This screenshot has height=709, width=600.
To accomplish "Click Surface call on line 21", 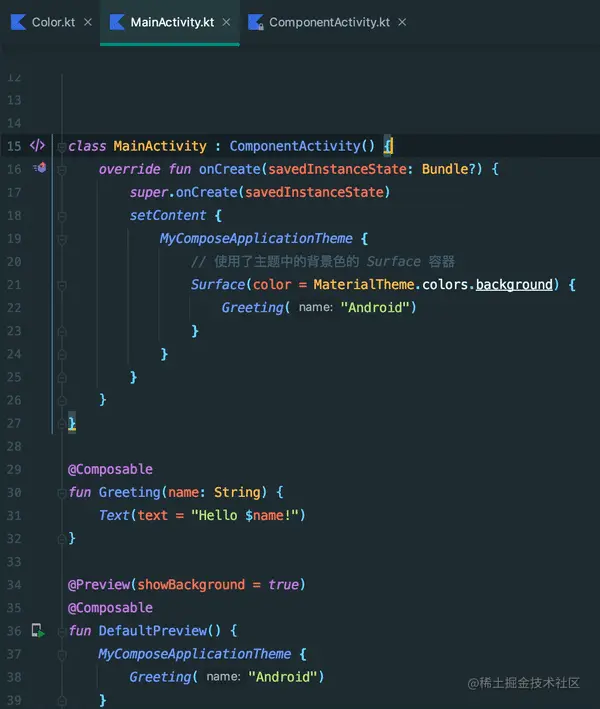I will 218,284.
